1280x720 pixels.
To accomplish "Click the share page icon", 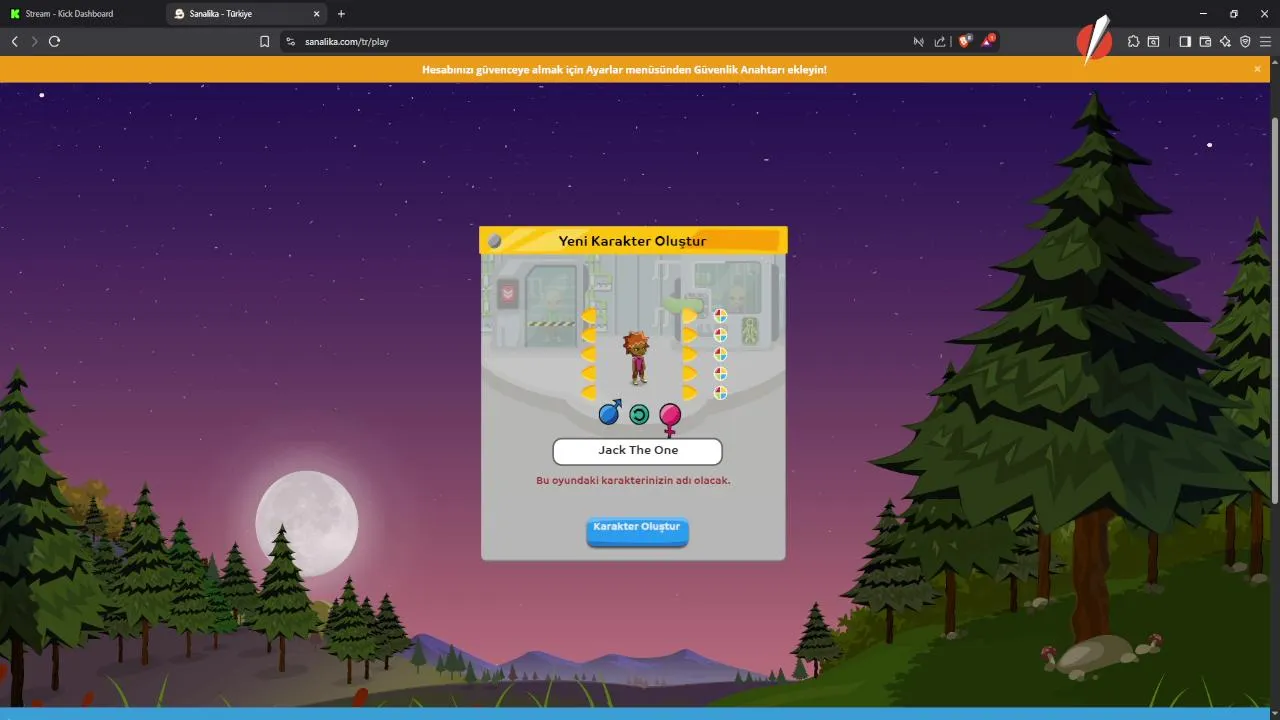I will (940, 42).
